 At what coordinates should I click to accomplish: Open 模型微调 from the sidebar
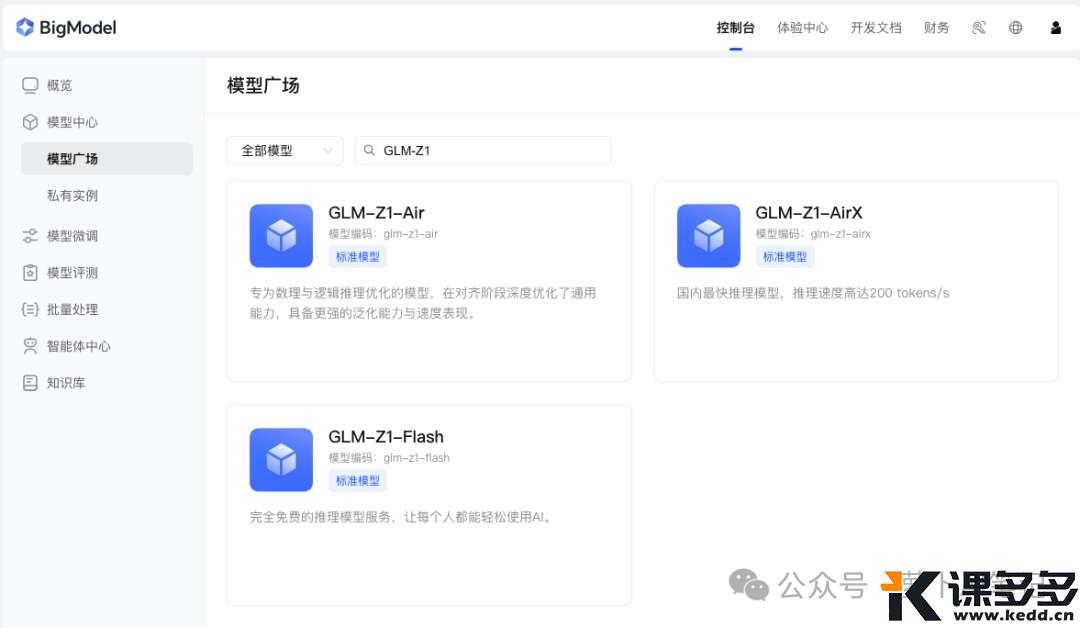(72, 236)
